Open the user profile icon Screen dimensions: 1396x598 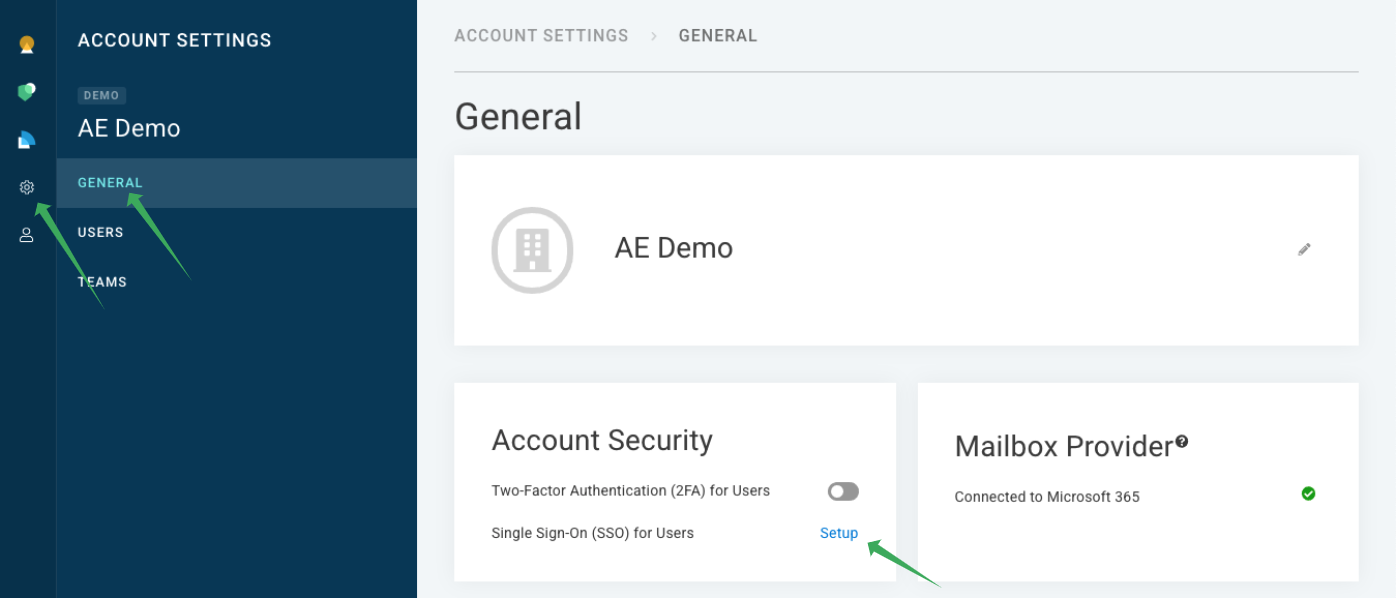tap(27, 235)
